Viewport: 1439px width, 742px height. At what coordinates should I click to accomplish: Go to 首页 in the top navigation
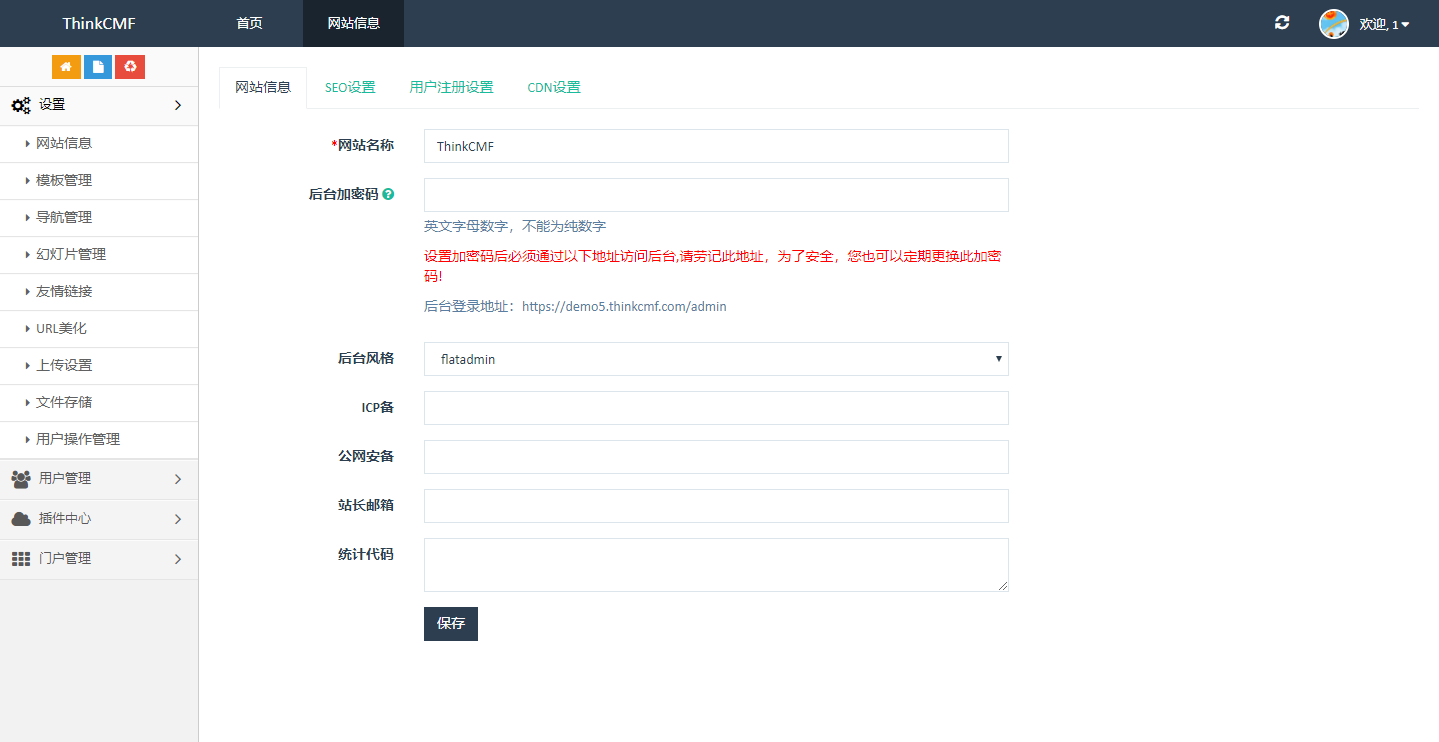(x=249, y=23)
